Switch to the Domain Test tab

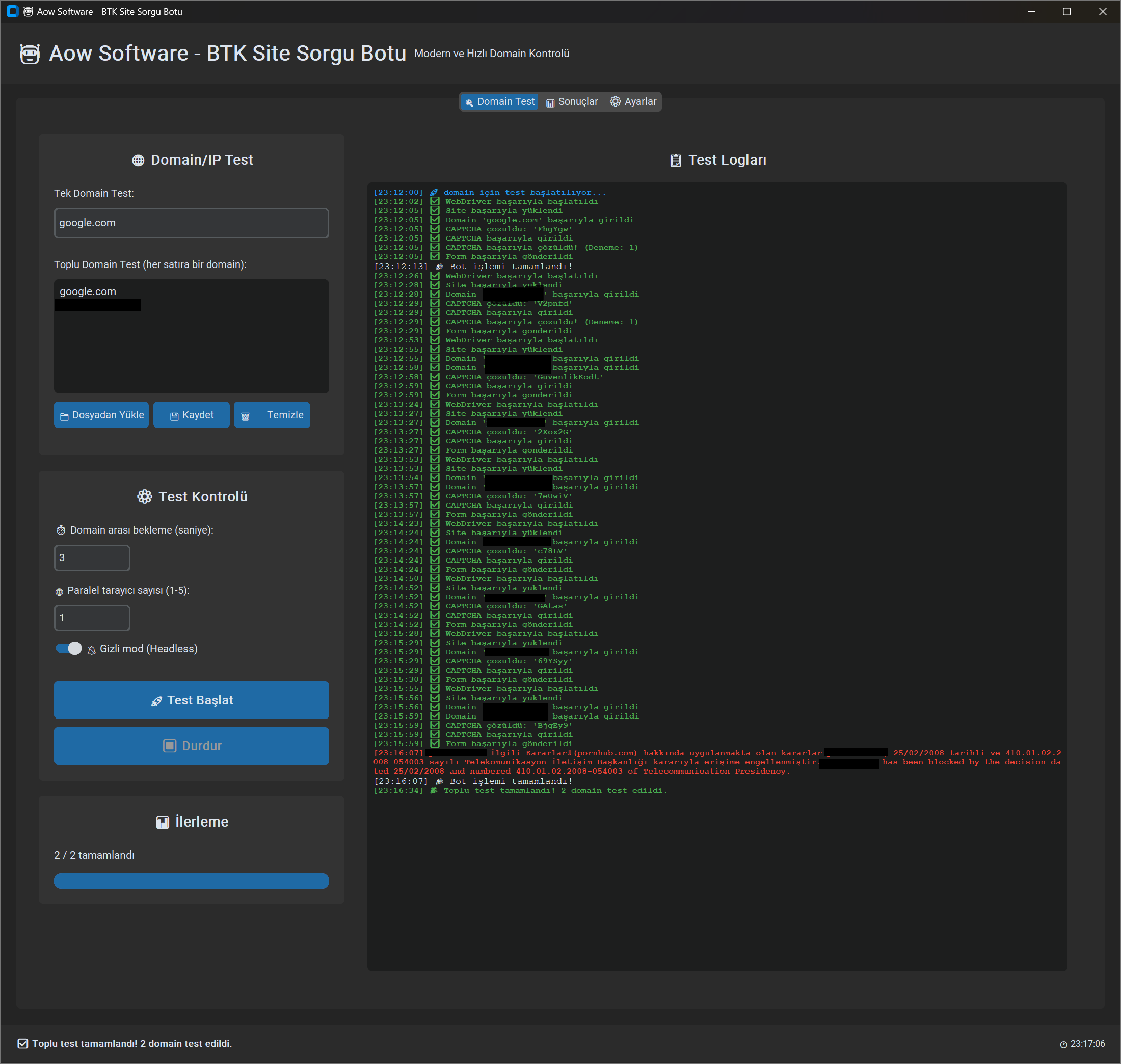499,102
